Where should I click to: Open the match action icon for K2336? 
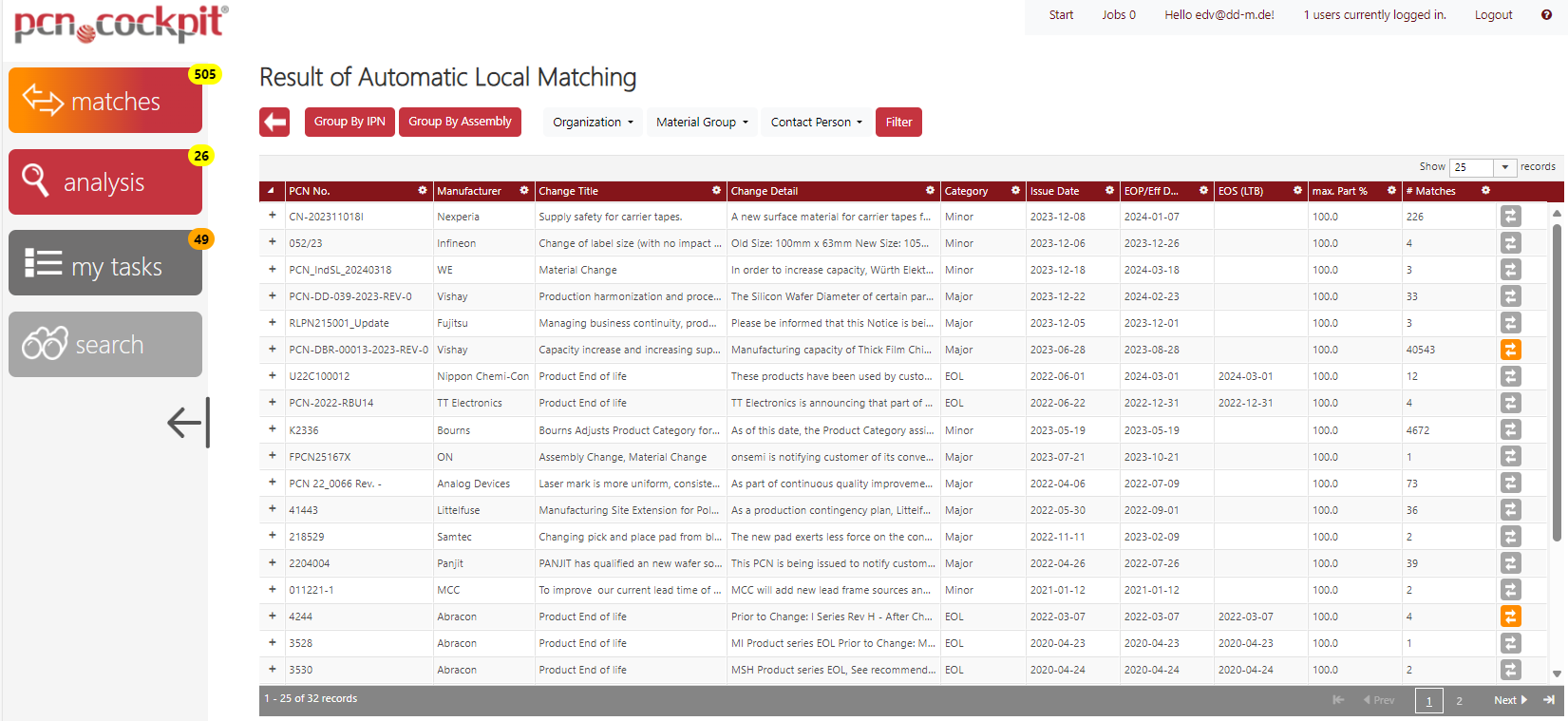pyautogui.click(x=1510, y=430)
